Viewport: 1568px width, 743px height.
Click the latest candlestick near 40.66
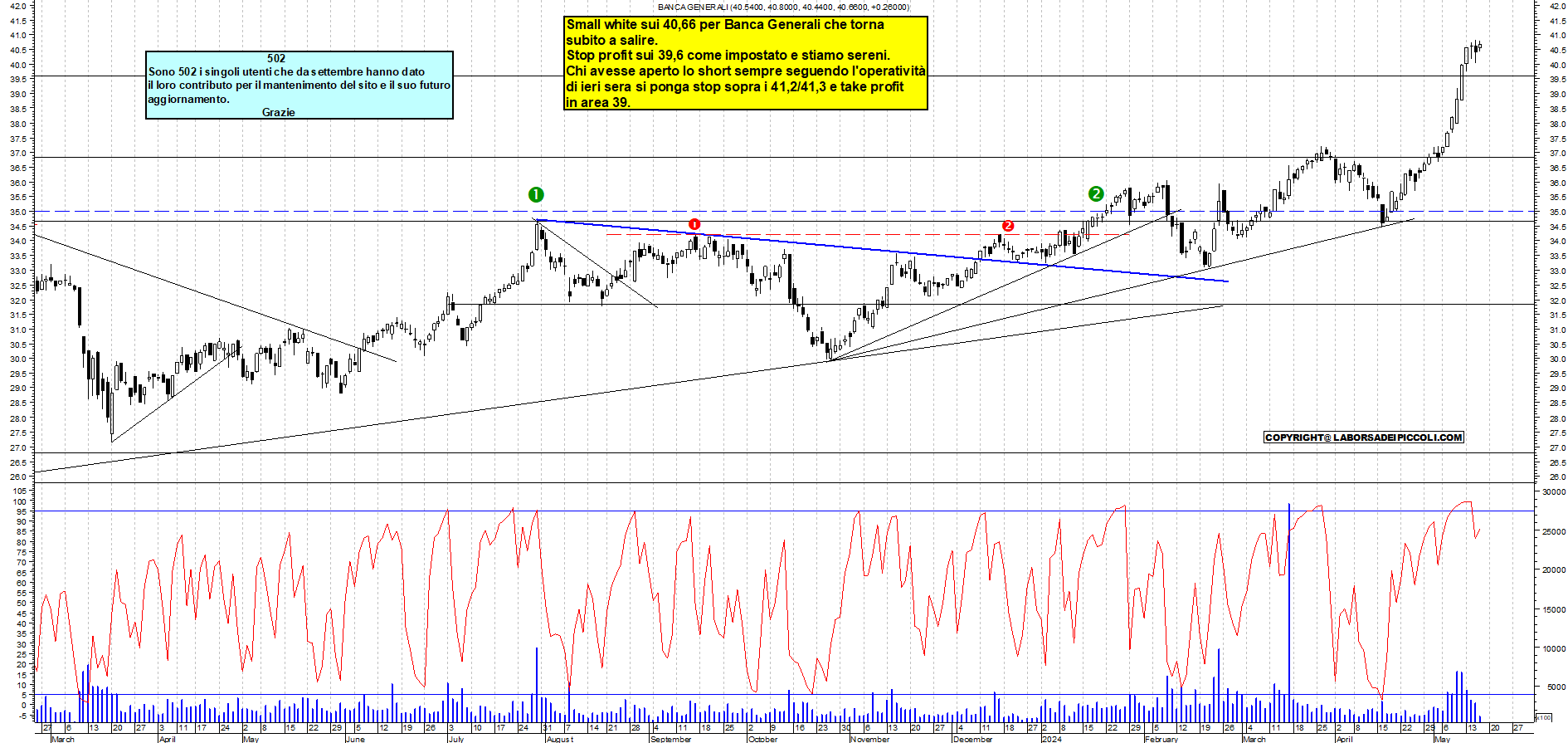coord(1480,47)
